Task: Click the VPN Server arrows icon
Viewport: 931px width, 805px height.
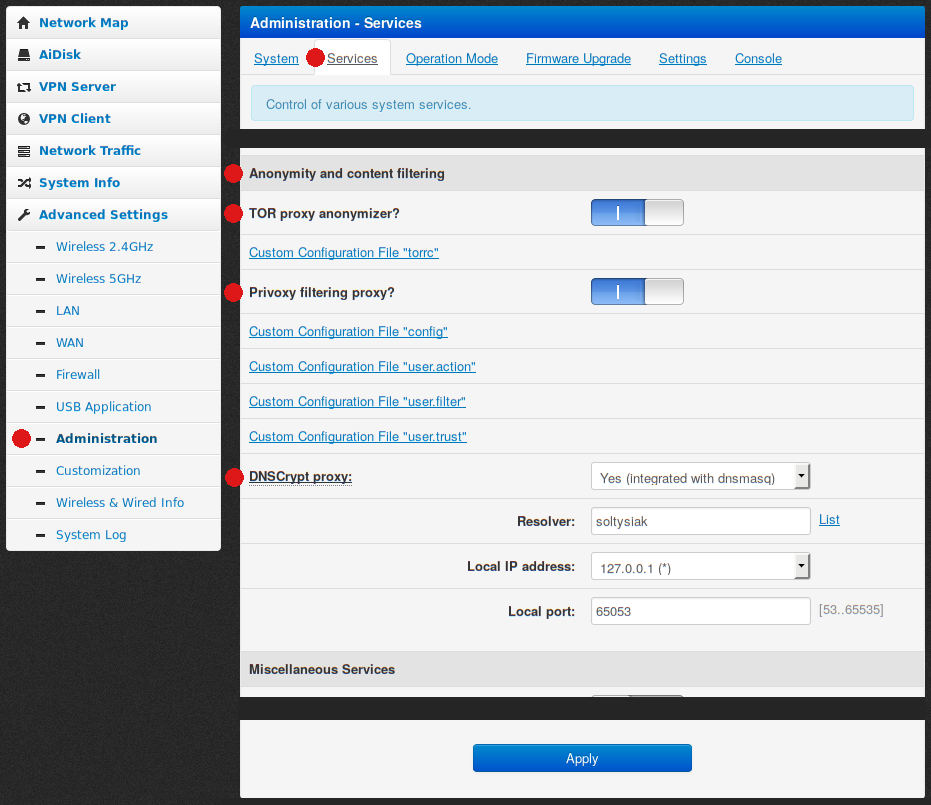Action: pyautogui.click(x=24, y=87)
